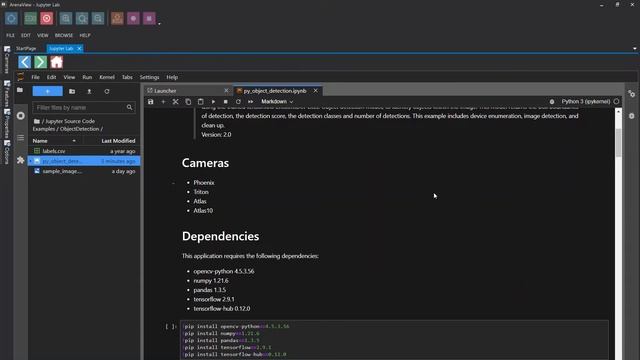Open the Features side panel tab
Screen dimensions: 640x360
(7, 93)
